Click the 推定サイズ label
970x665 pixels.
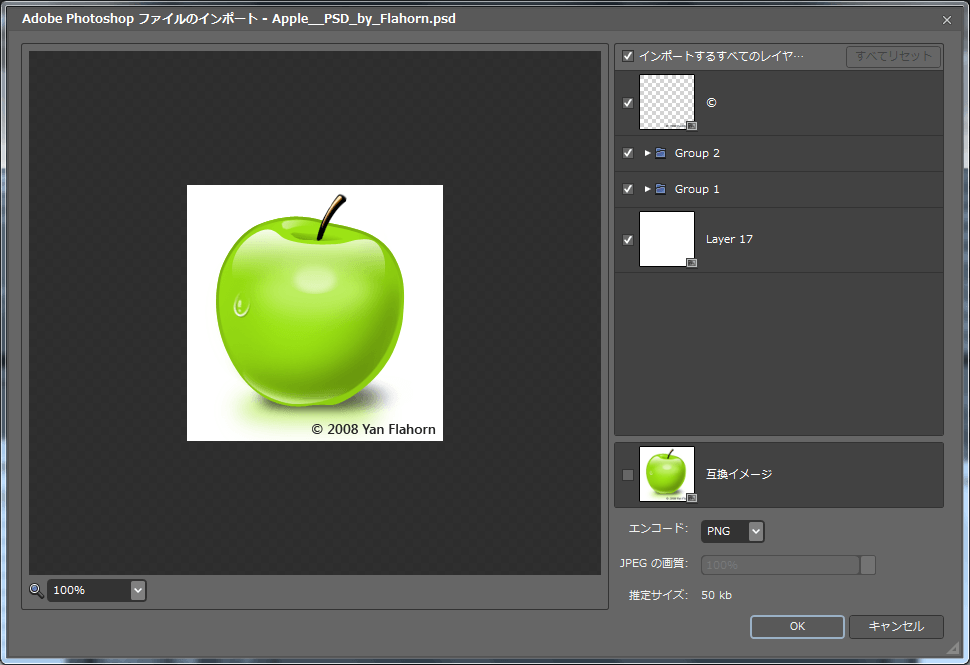658,595
